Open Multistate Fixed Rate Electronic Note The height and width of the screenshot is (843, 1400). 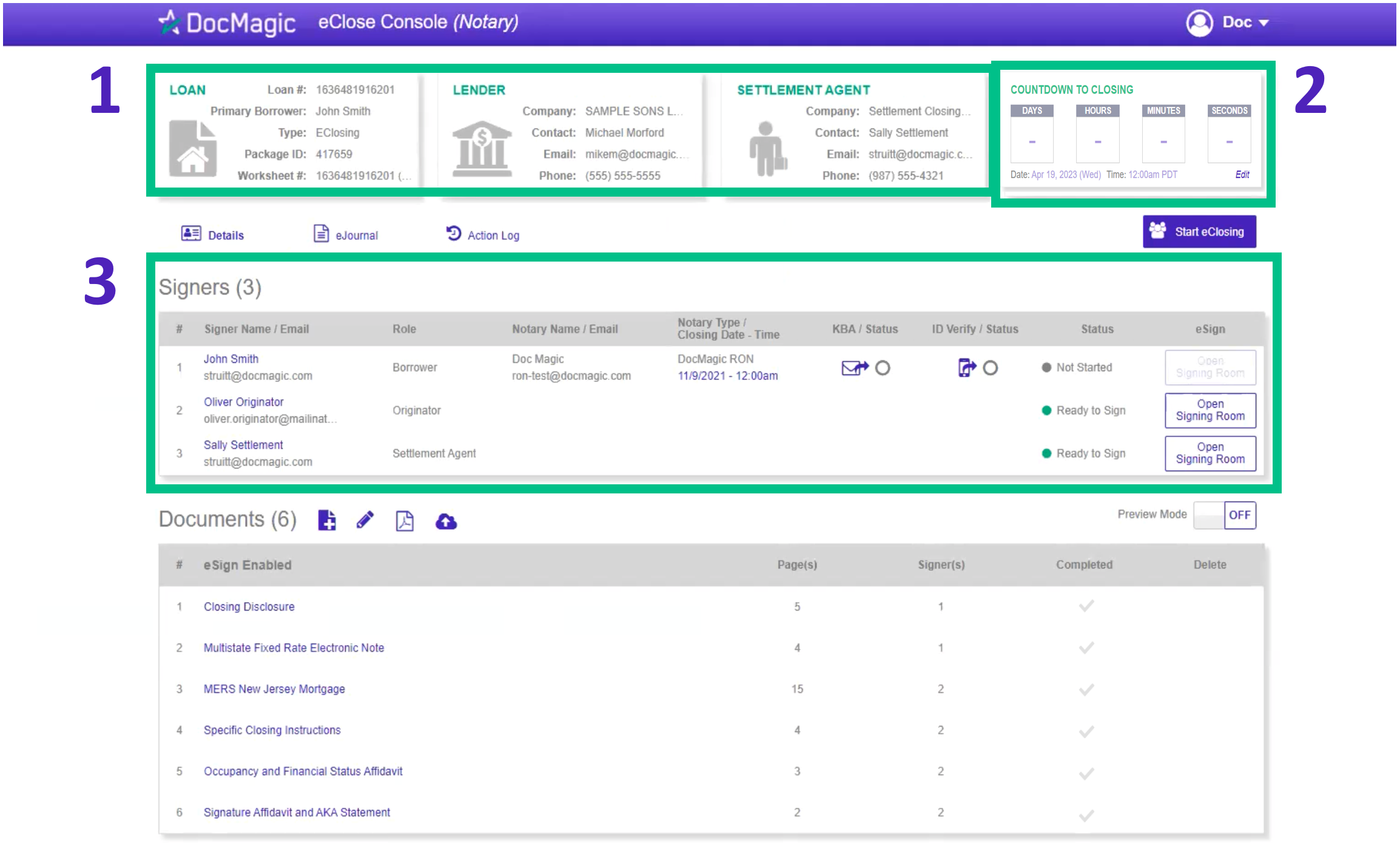294,648
